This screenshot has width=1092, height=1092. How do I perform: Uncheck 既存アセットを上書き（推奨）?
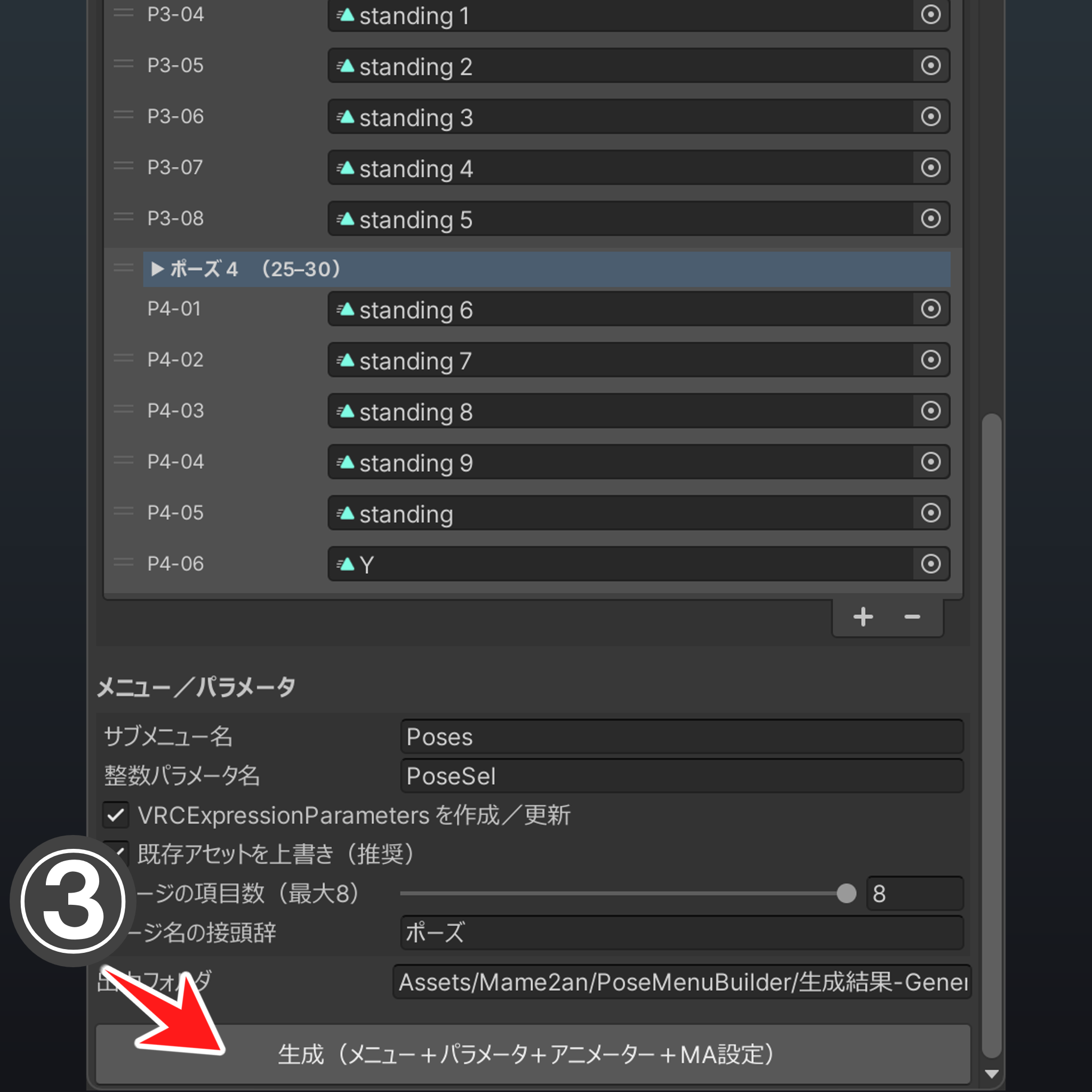(115, 855)
